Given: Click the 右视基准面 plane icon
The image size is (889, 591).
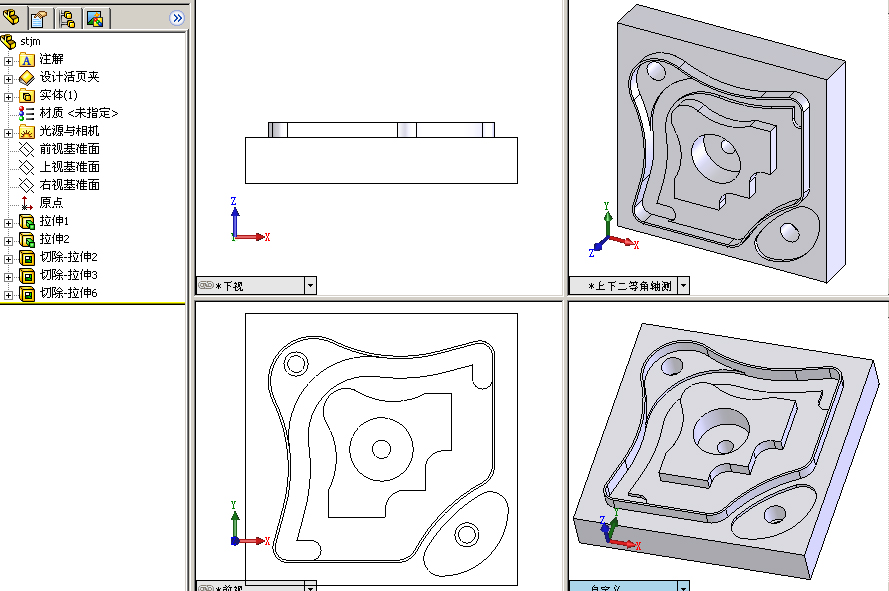Looking at the screenshot, I should pos(27,185).
